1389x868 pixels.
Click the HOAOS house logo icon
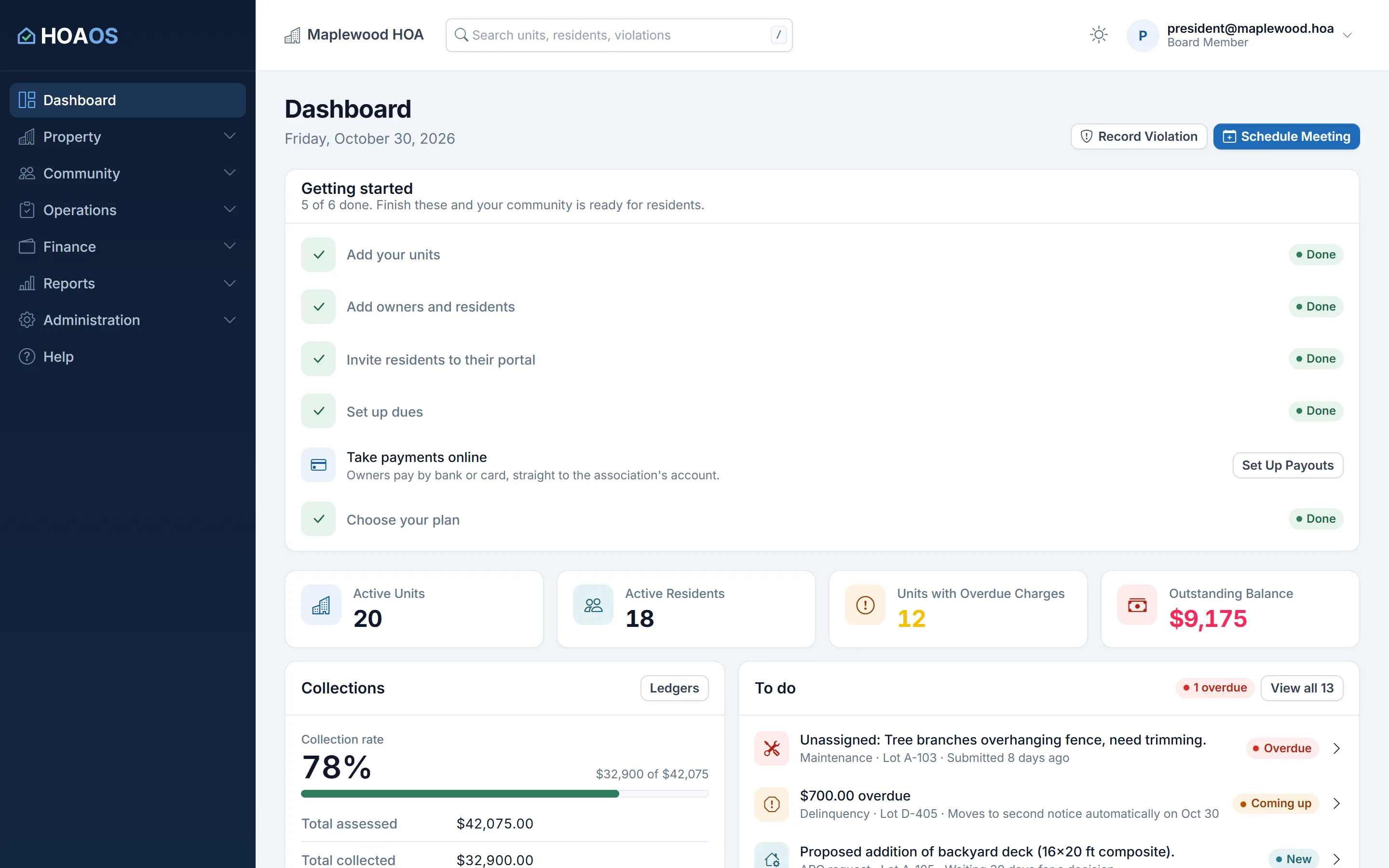pos(27,36)
